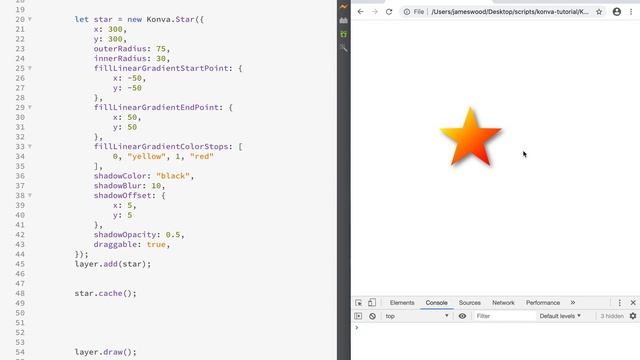Viewport: 640px width, 360px height.
Task: Close the DevTools panel
Action: point(633,303)
